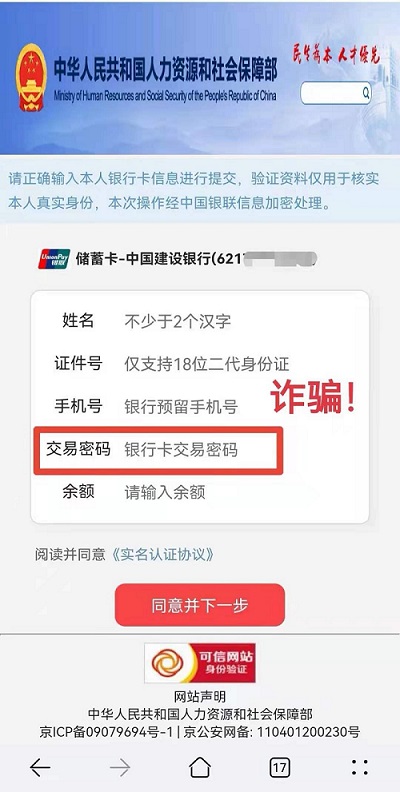
Task: Tap the UnionPay card logo
Action: point(54,259)
